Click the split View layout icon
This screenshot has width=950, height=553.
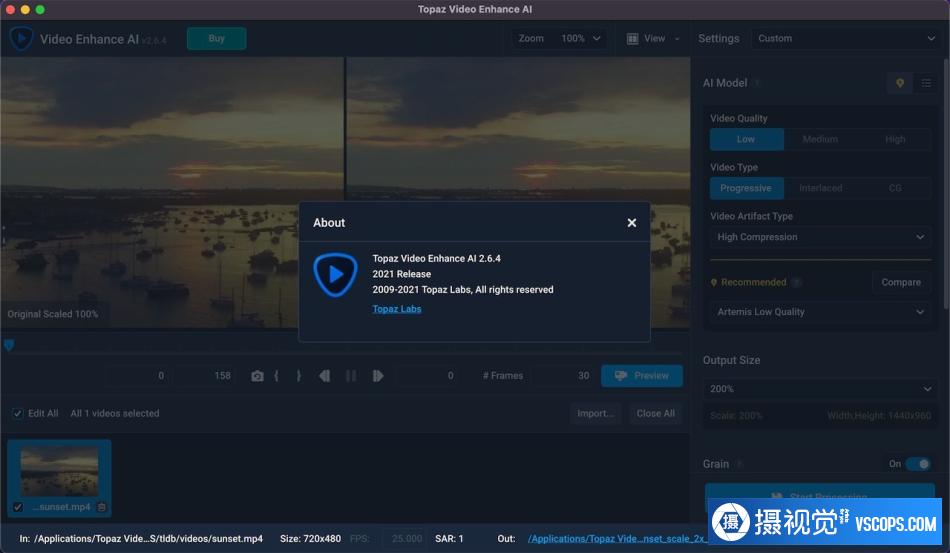[632, 39]
